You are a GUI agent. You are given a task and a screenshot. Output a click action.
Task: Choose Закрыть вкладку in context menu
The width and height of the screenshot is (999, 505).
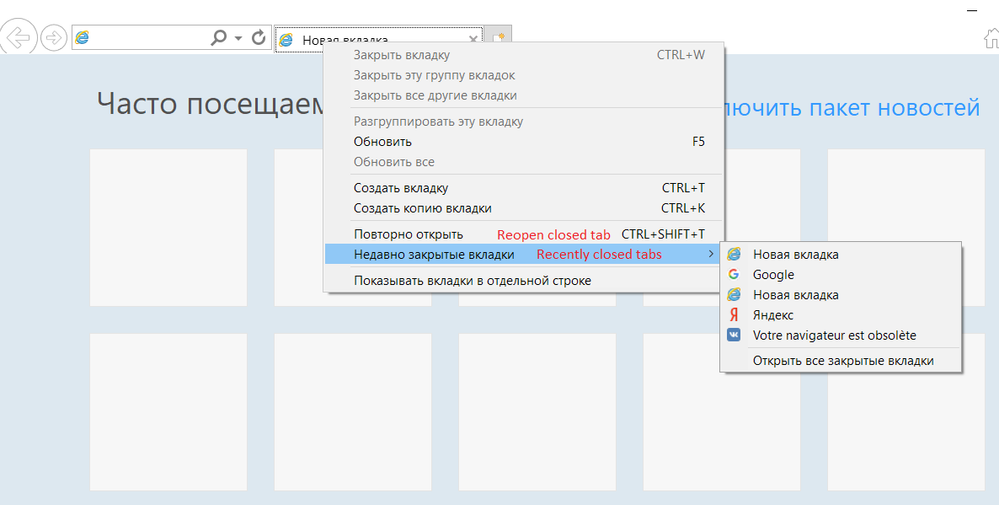[523, 55]
